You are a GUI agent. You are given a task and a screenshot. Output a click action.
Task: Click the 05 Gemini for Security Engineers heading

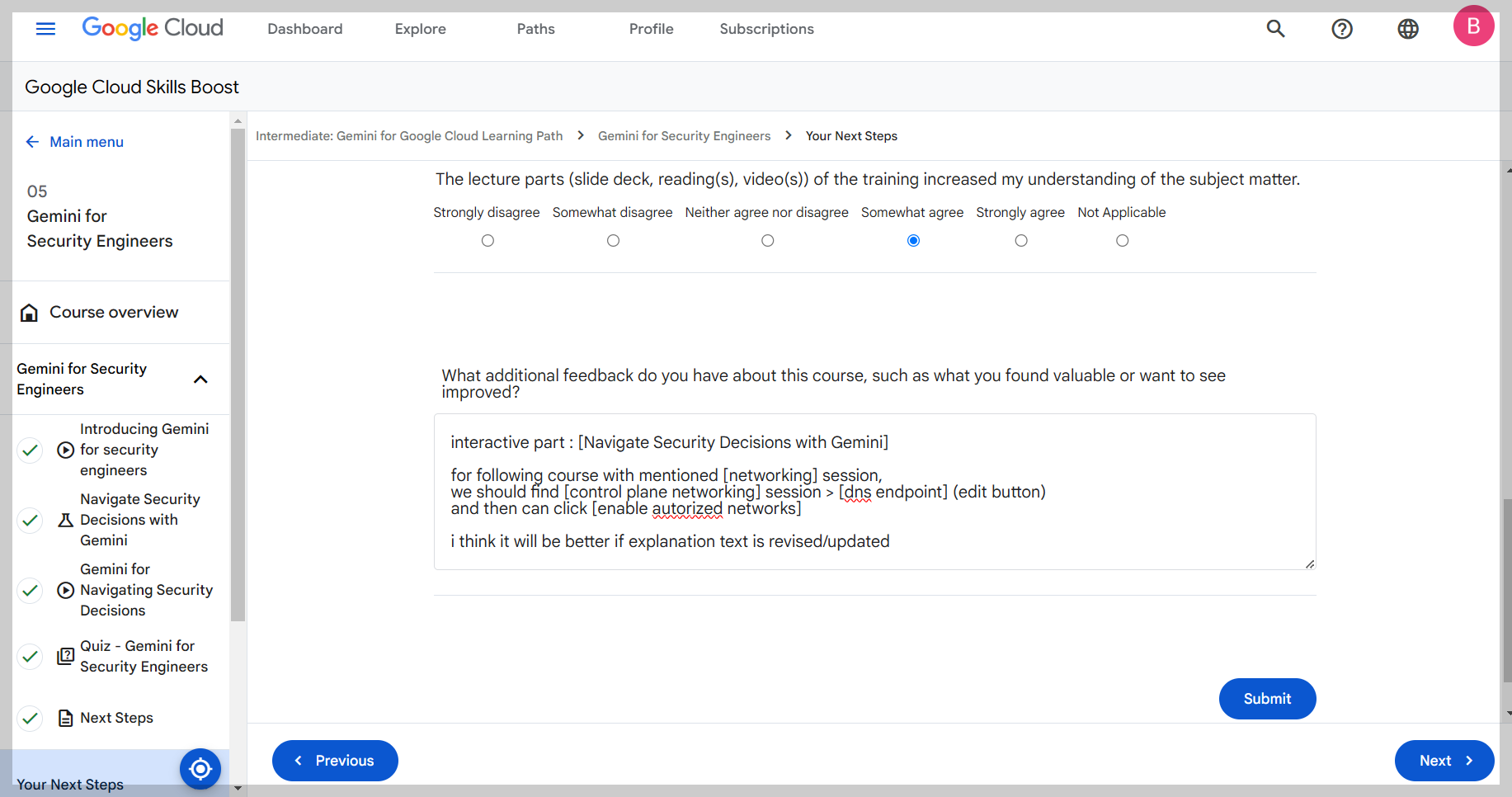click(x=100, y=216)
